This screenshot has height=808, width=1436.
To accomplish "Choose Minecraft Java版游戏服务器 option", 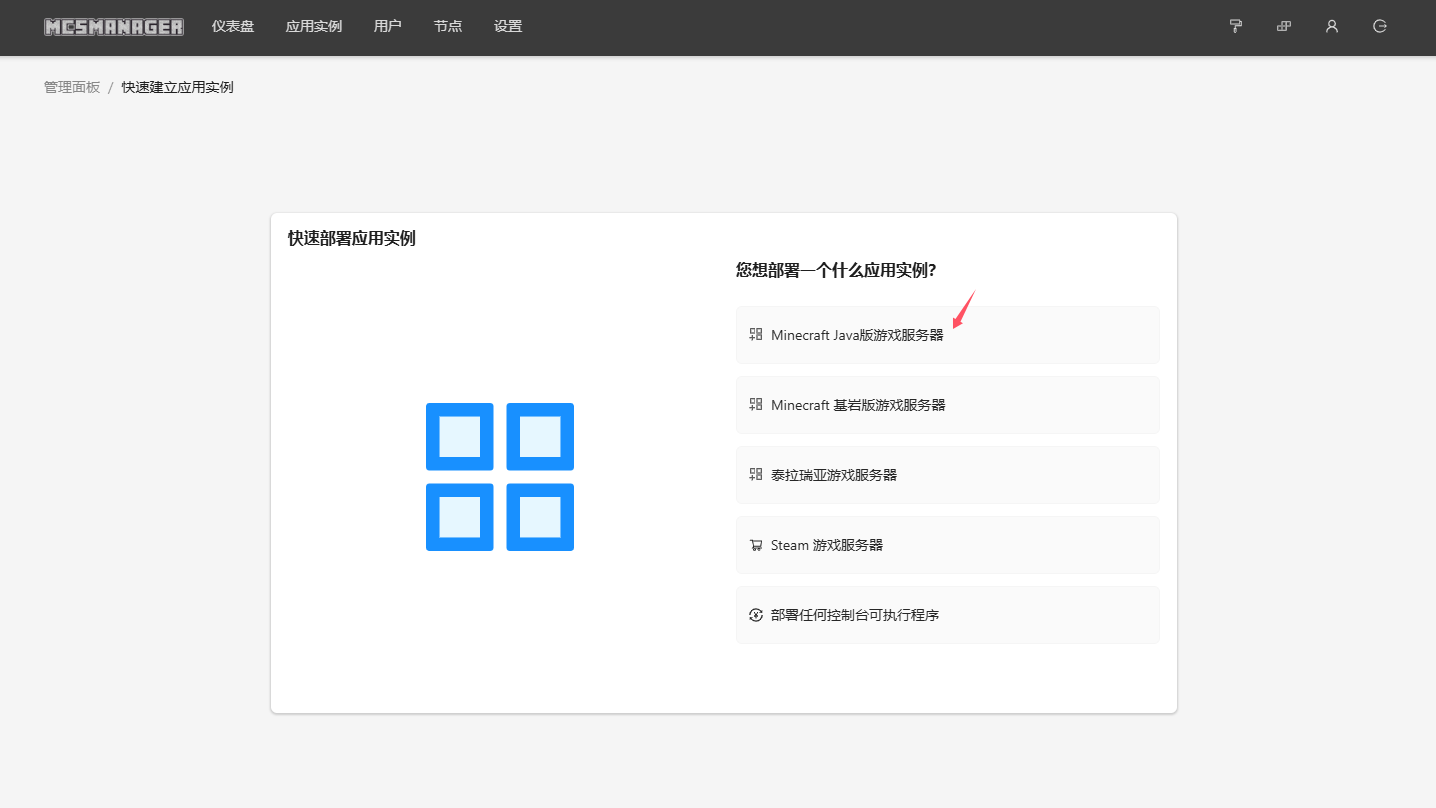I will 947,335.
